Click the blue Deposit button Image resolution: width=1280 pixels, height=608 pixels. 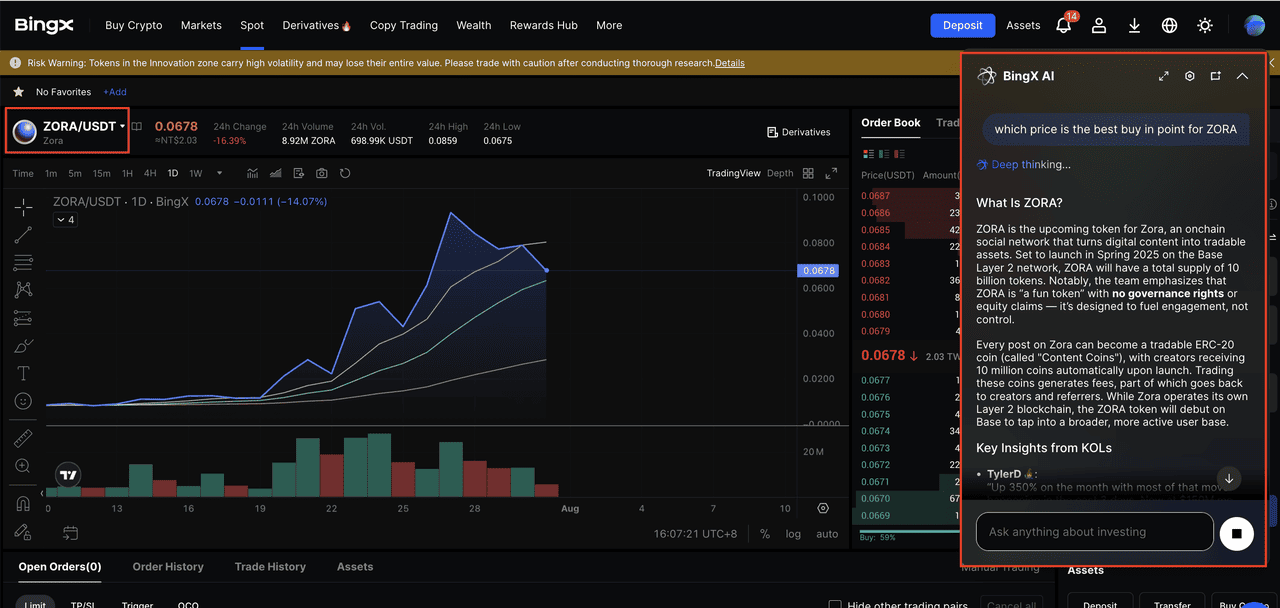pyautogui.click(x=963, y=25)
